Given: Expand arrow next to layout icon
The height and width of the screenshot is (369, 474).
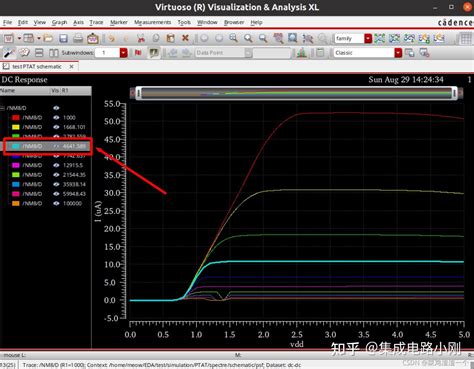Looking at the screenshot, I should (x=39, y=38).
